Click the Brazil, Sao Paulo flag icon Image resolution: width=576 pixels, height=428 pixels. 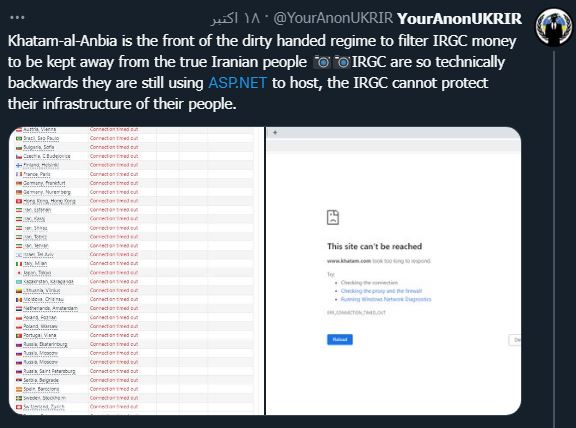19,139
